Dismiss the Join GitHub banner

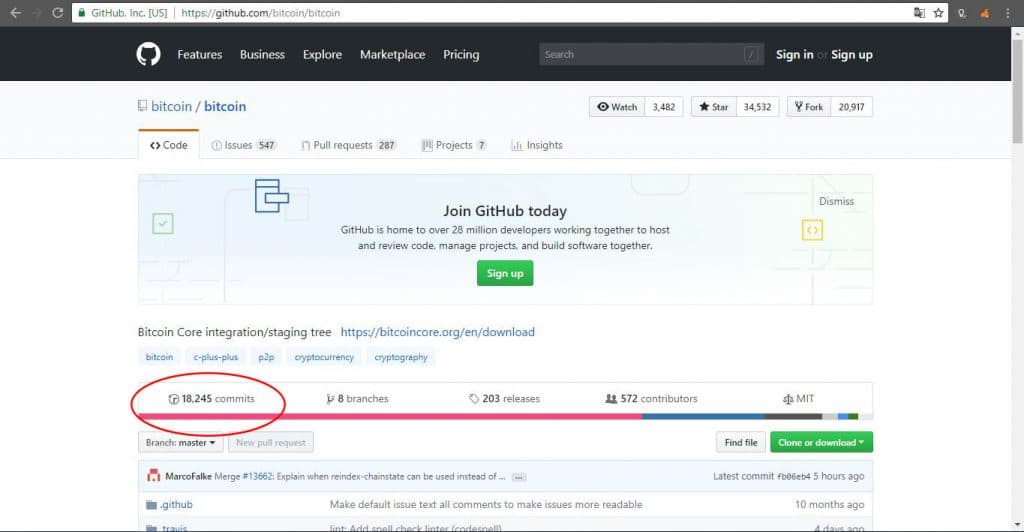(837, 201)
